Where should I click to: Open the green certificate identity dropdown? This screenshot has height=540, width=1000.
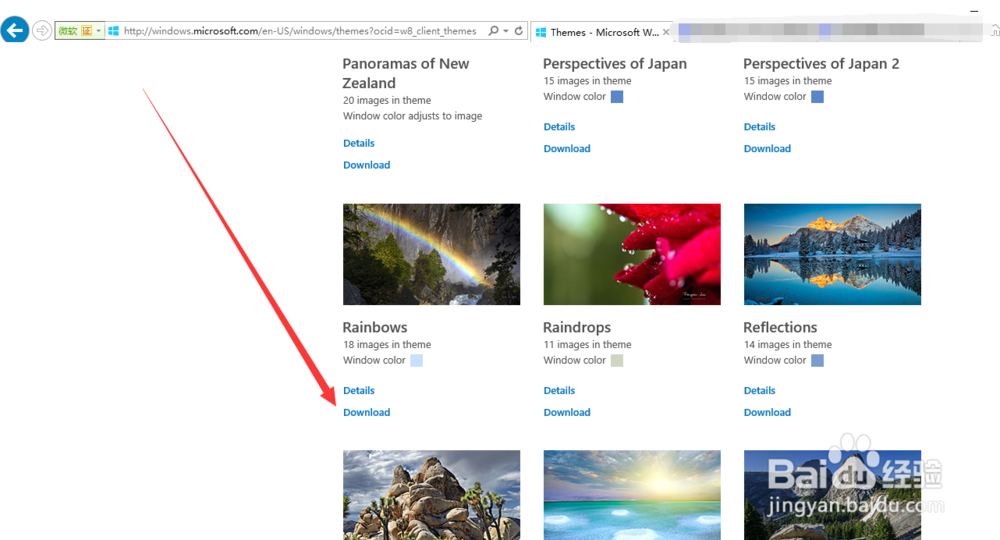tap(99, 31)
